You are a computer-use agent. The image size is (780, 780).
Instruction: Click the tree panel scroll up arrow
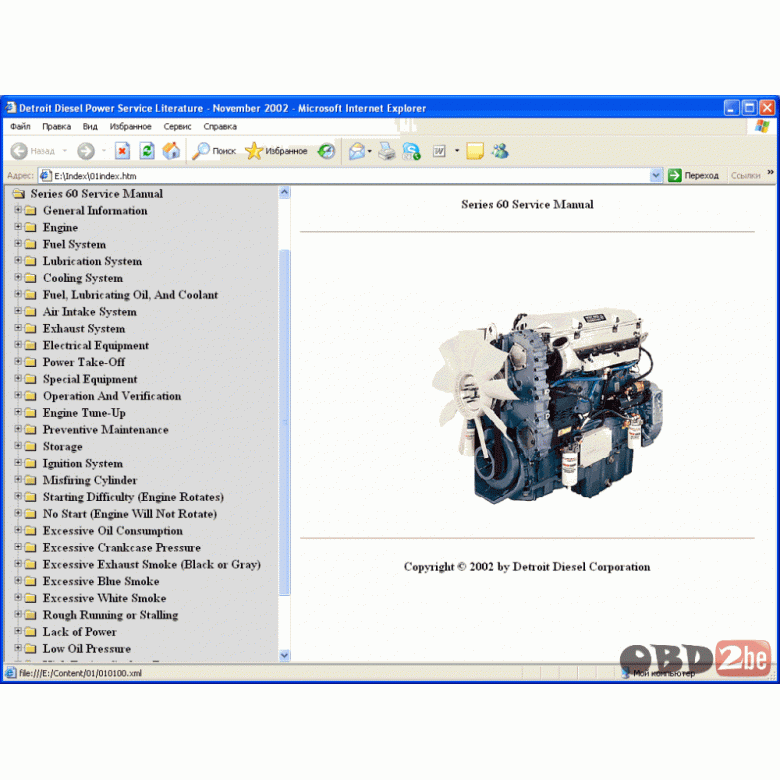click(x=284, y=193)
